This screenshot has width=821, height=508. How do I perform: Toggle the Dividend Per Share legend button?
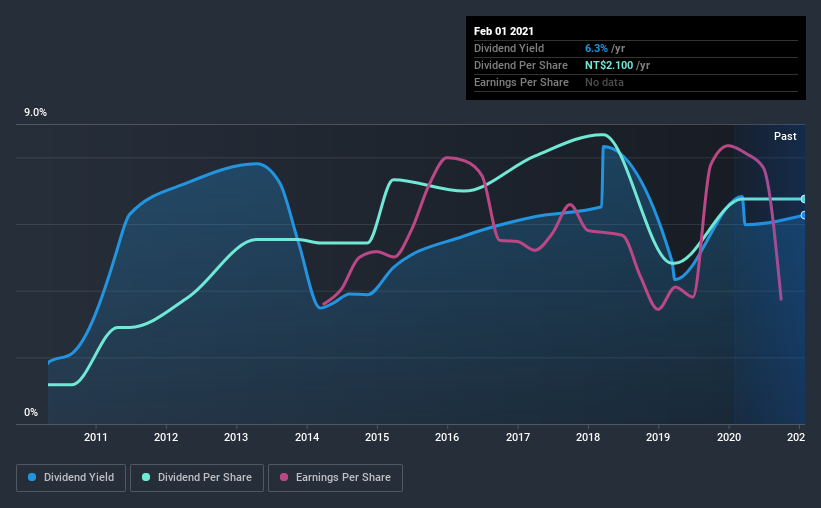pos(197,478)
